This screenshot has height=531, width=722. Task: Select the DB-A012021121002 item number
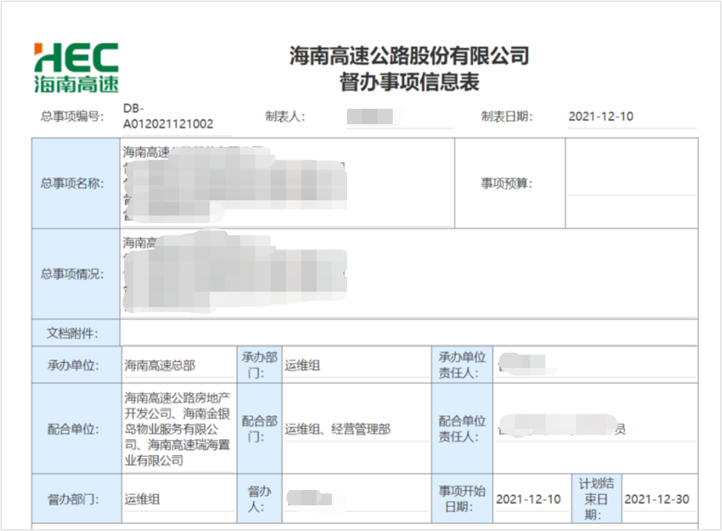[x=168, y=117]
